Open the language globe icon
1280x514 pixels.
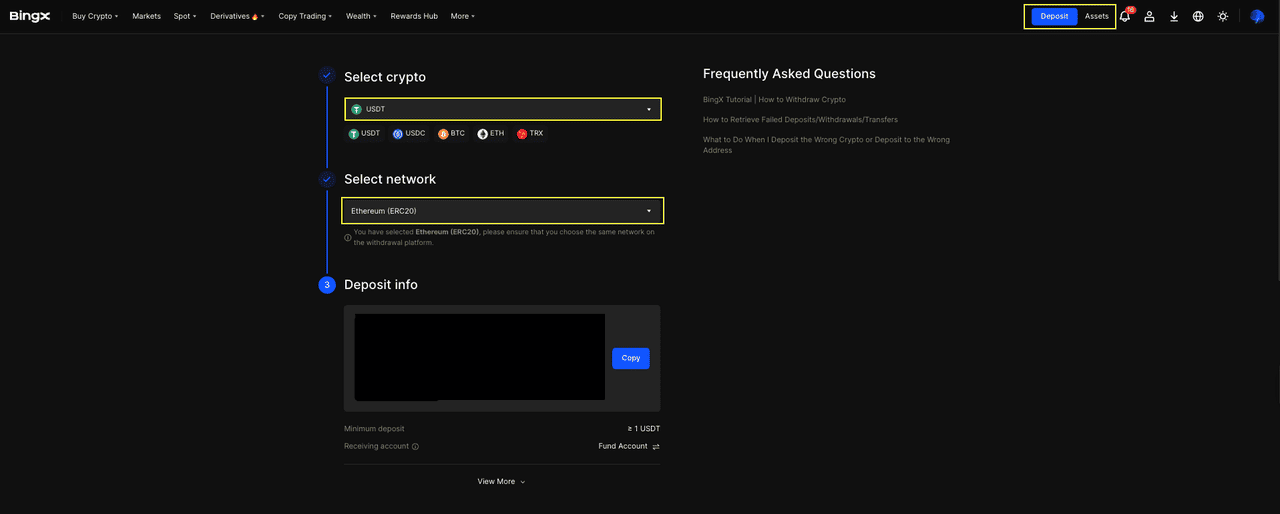tap(1198, 17)
